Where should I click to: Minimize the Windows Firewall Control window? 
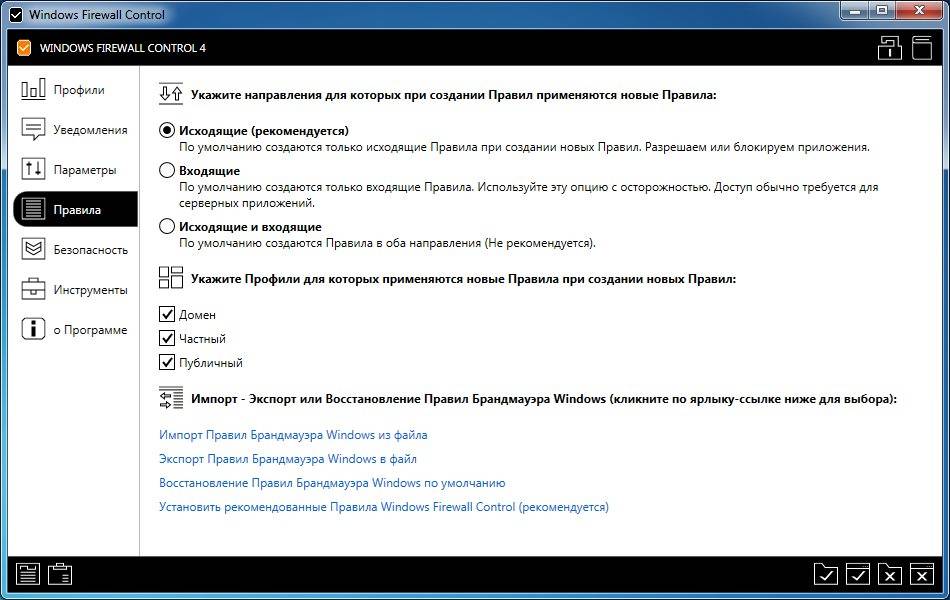click(855, 10)
